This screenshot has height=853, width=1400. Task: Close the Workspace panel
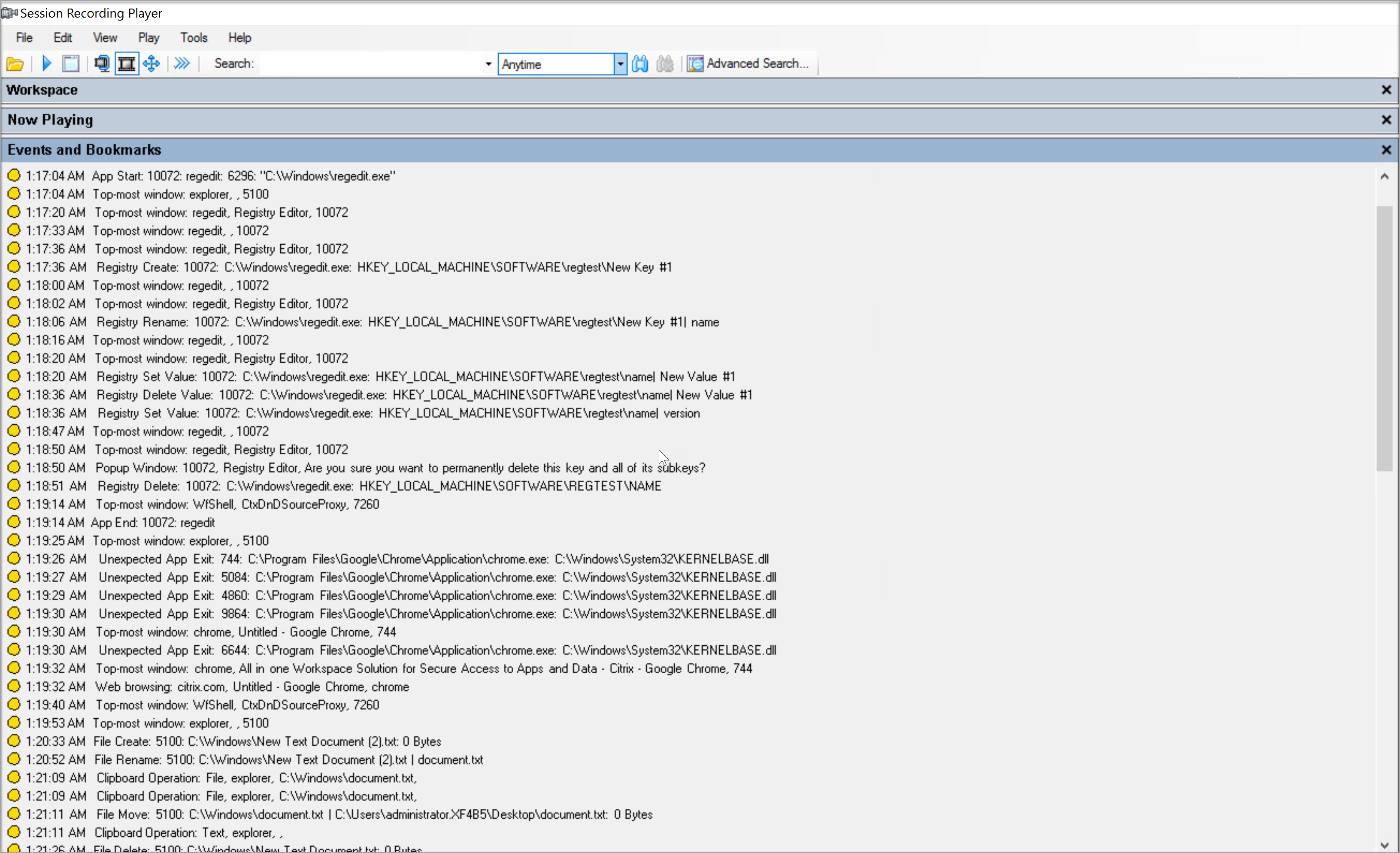(x=1386, y=89)
